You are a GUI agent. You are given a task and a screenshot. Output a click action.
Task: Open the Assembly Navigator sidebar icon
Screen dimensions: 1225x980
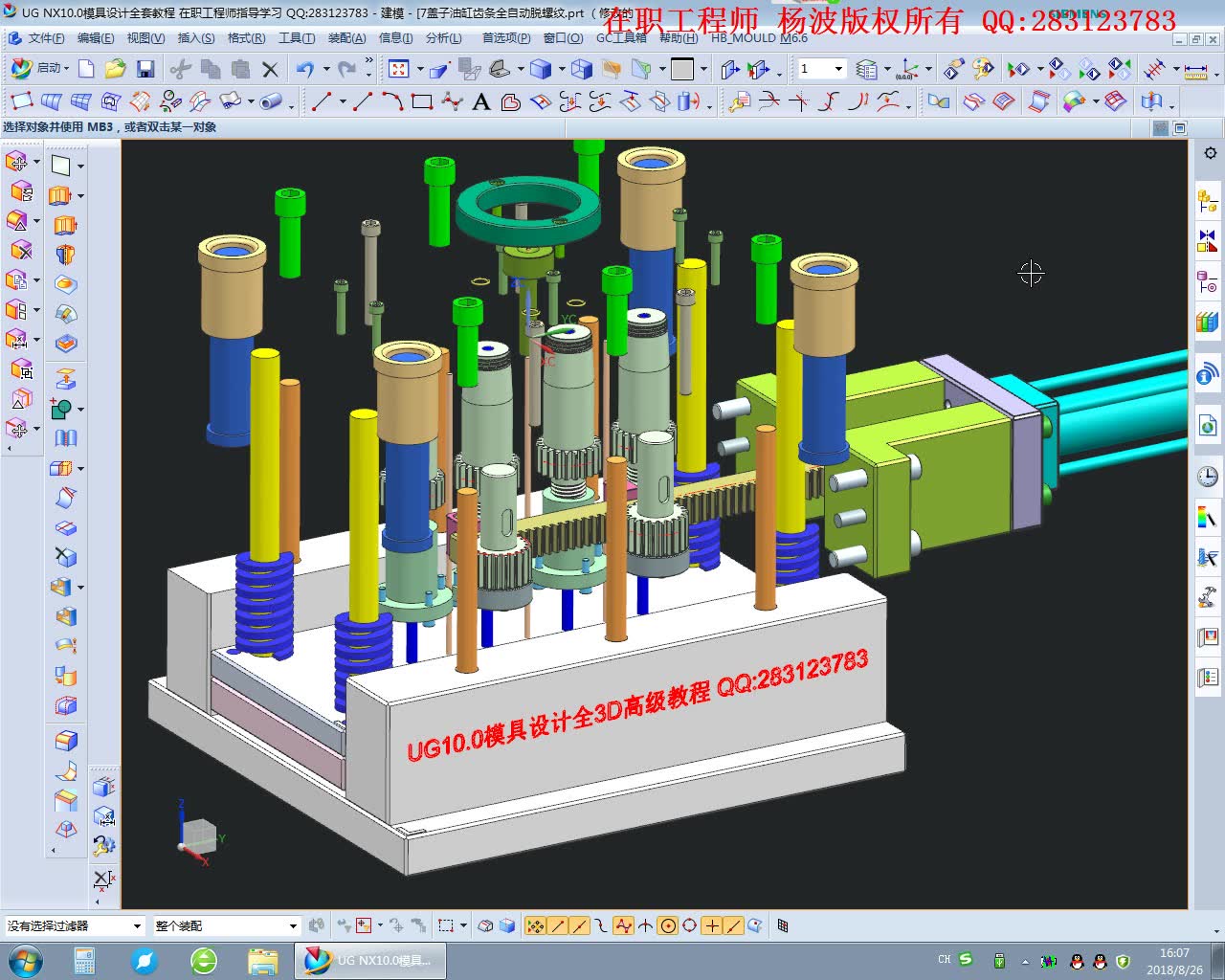point(1207,201)
